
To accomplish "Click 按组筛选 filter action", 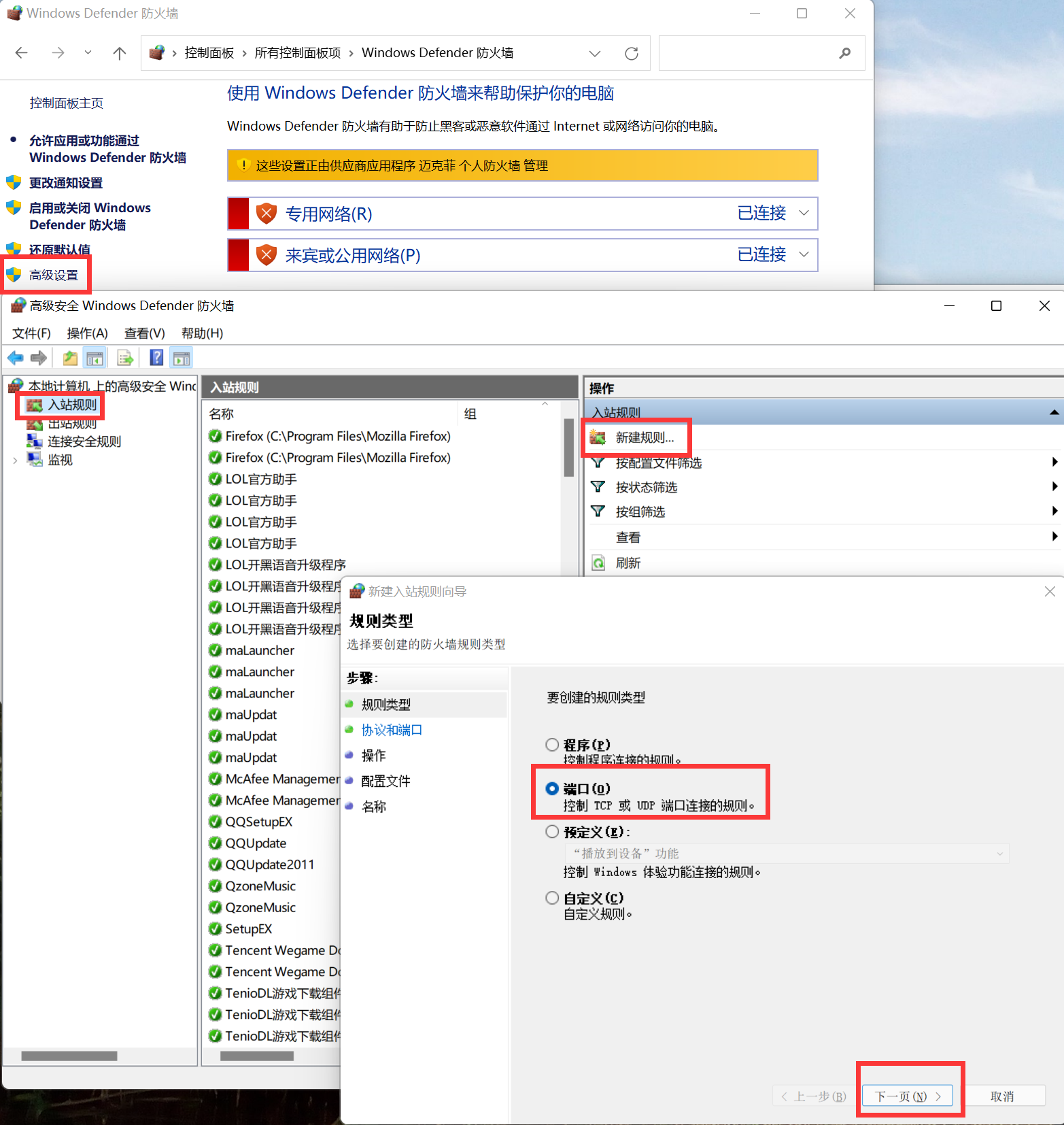I will point(640,511).
